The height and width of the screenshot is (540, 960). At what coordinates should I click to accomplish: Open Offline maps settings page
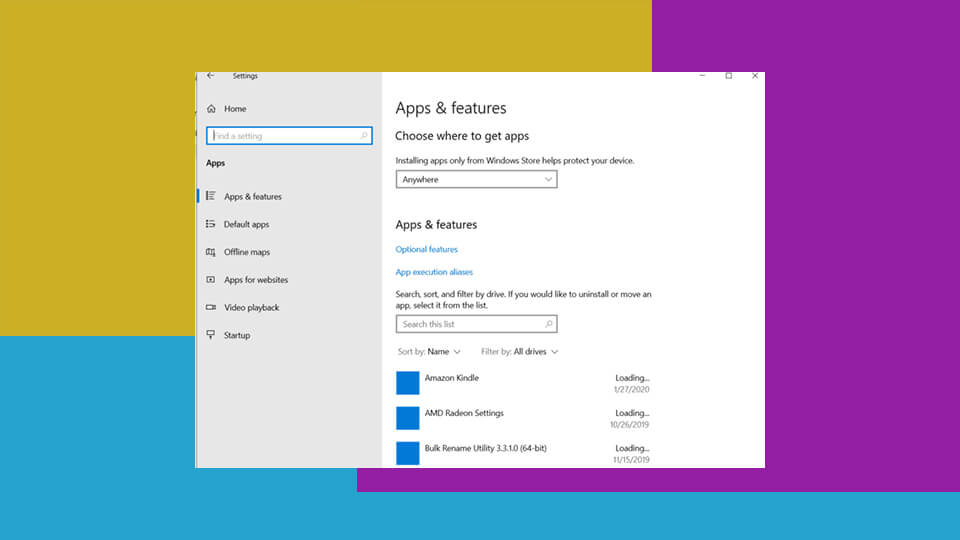coord(247,252)
